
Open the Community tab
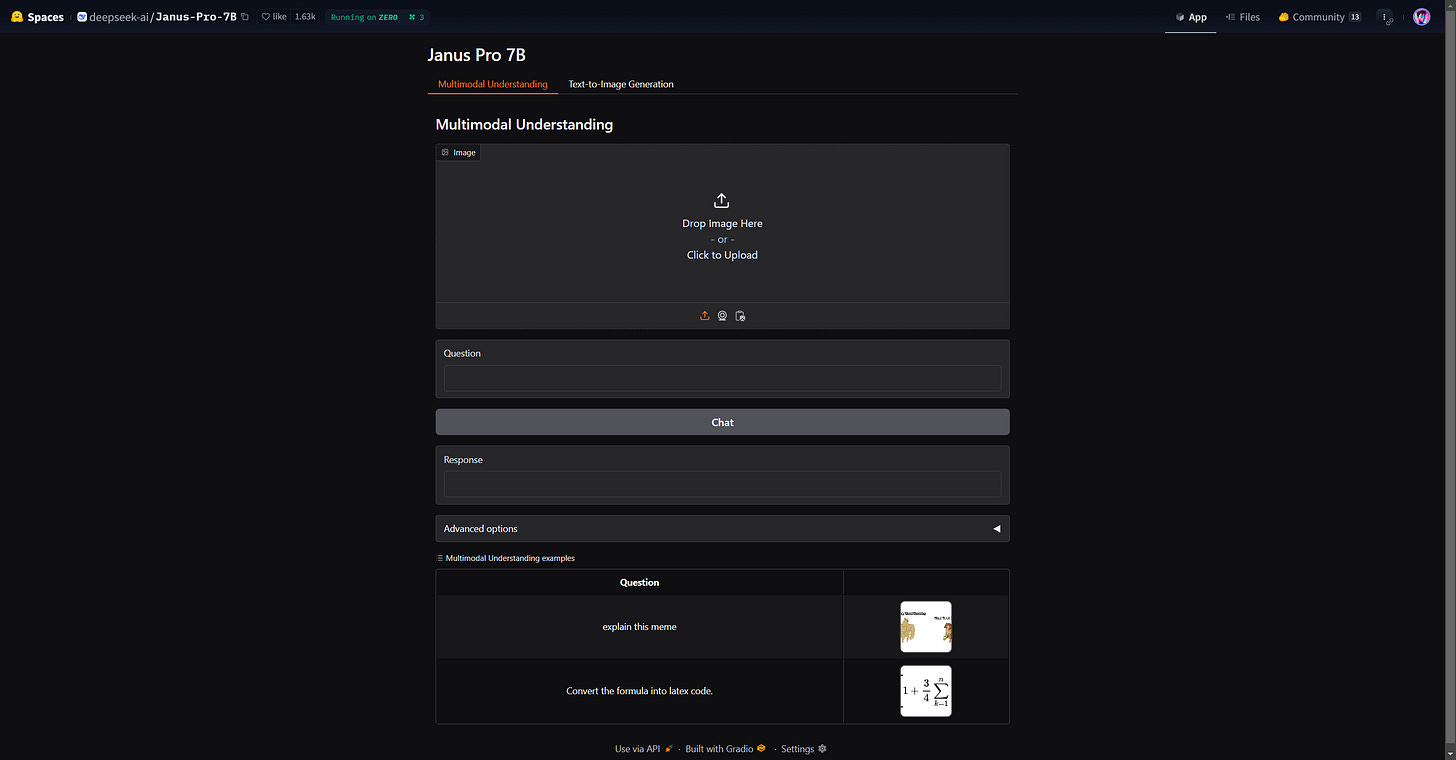pyautogui.click(x=1320, y=17)
